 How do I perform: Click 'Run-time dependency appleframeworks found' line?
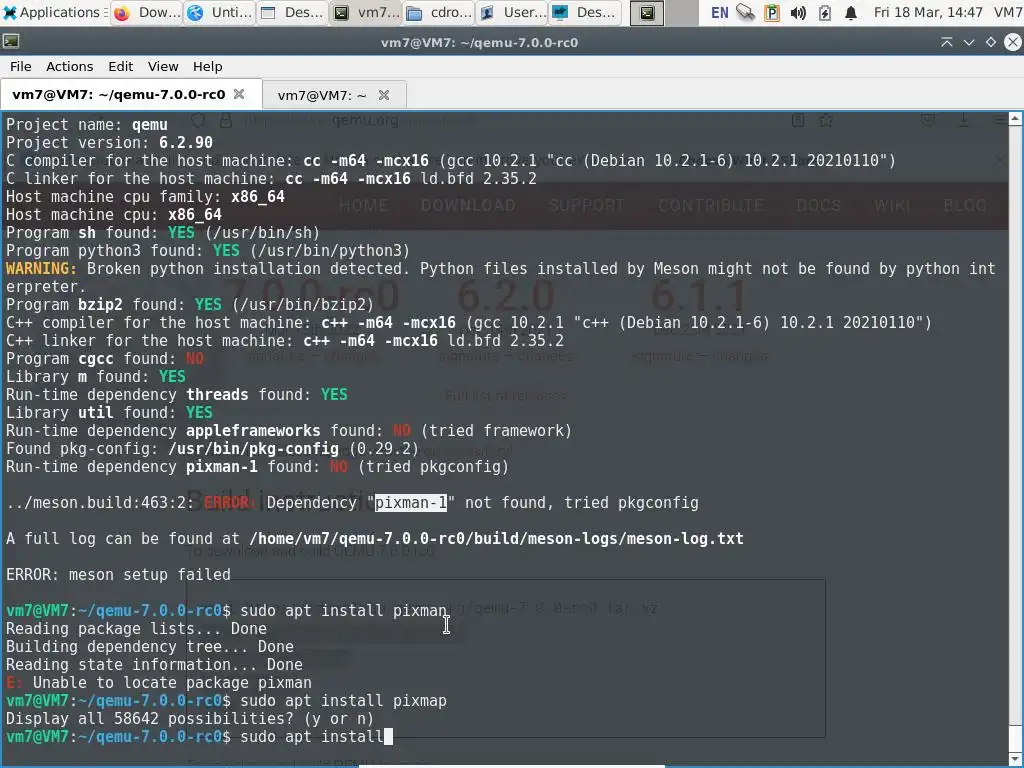289,430
